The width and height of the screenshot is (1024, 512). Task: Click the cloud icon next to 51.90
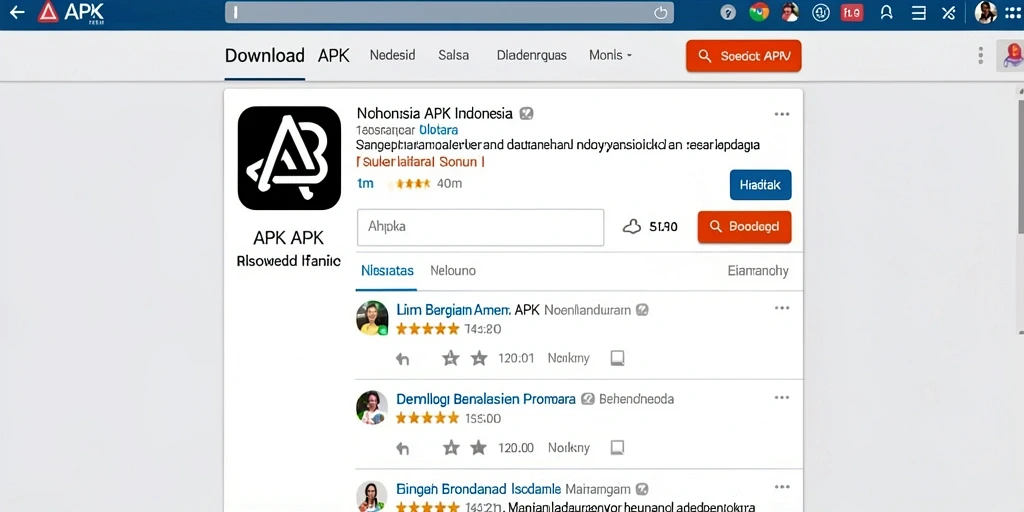(632, 227)
